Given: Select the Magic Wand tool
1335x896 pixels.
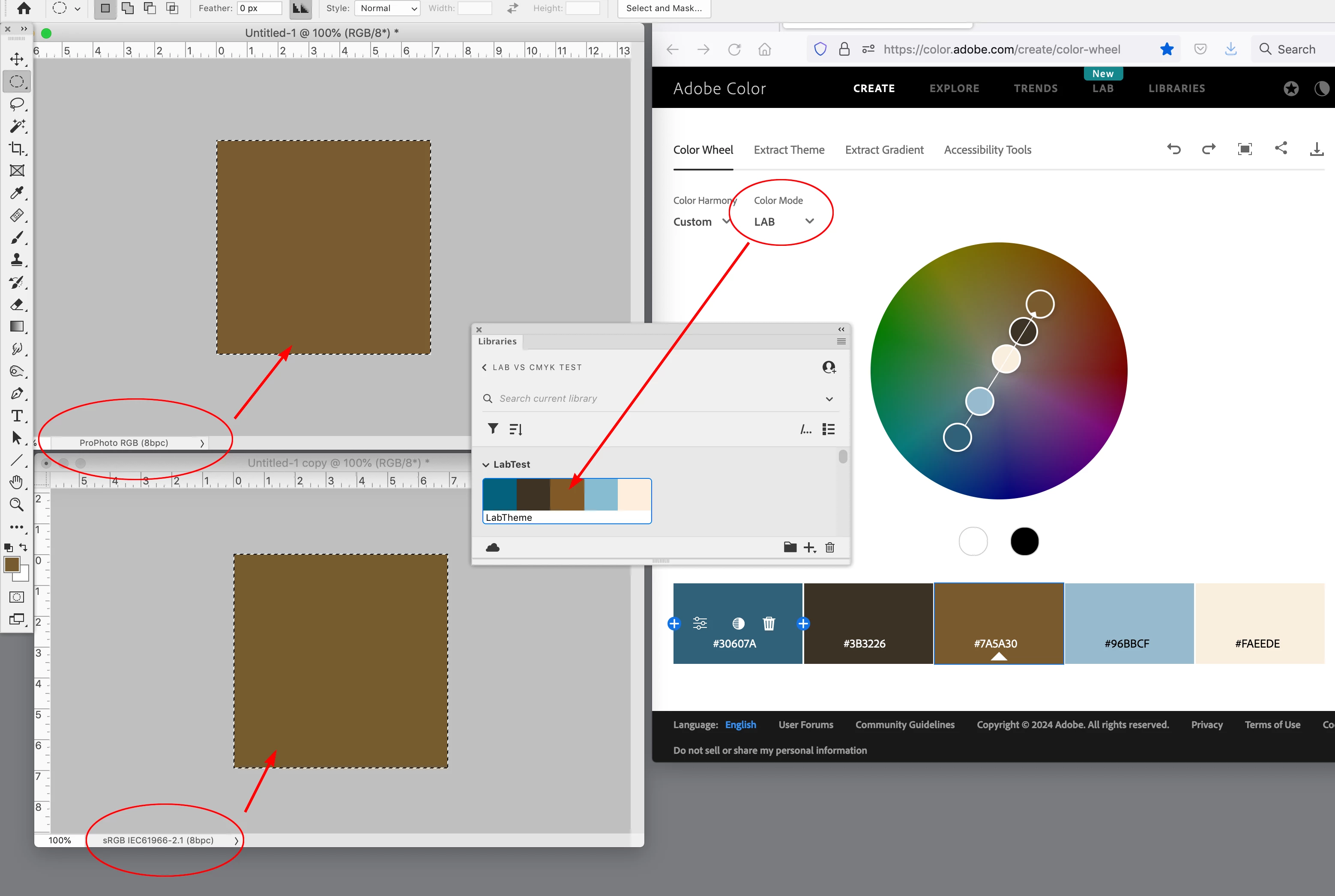Looking at the screenshot, I should click(x=17, y=126).
